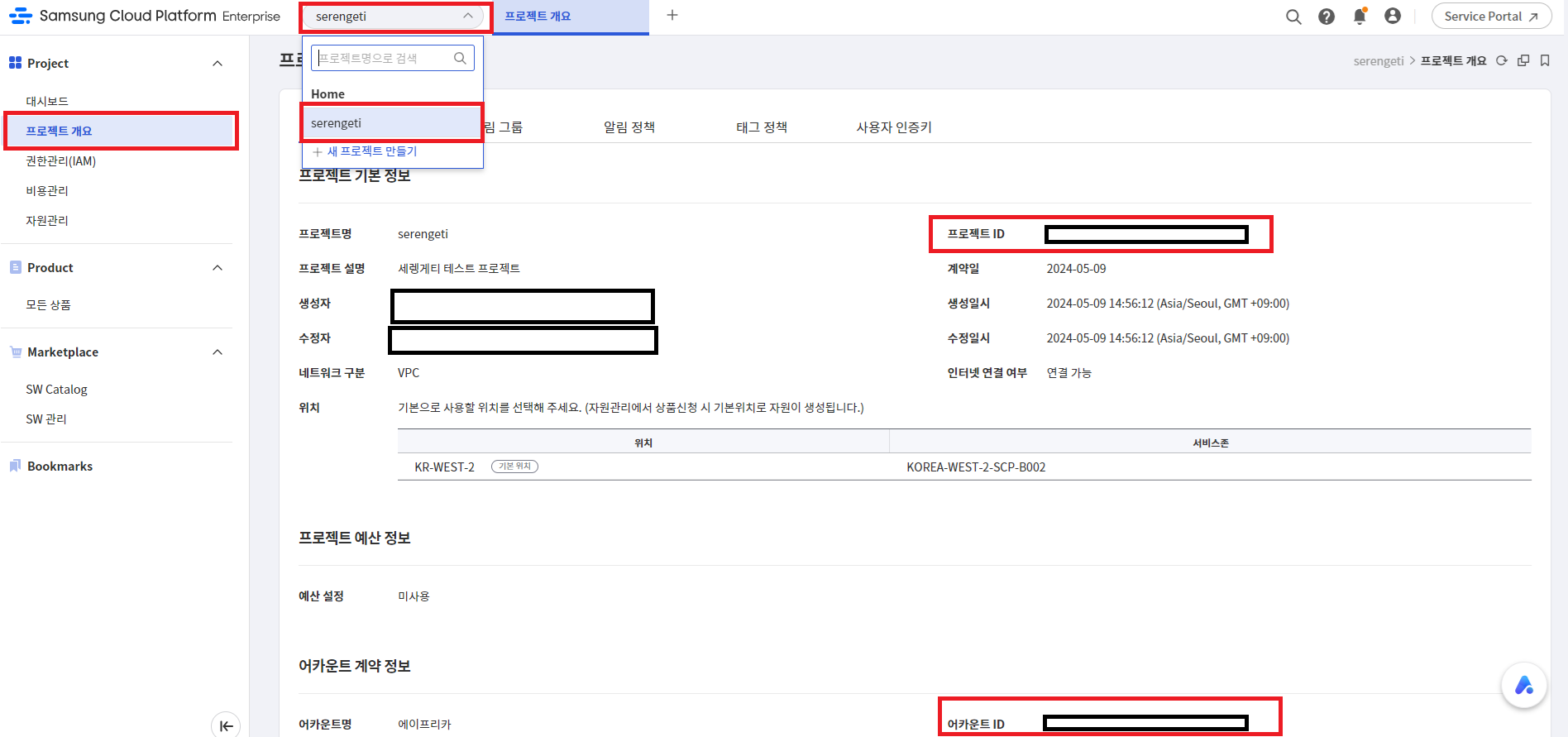This screenshot has height=737, width=1568.
Task: Click the 새 프로젝트 만들기 link
Action: (x=371, y=151)
